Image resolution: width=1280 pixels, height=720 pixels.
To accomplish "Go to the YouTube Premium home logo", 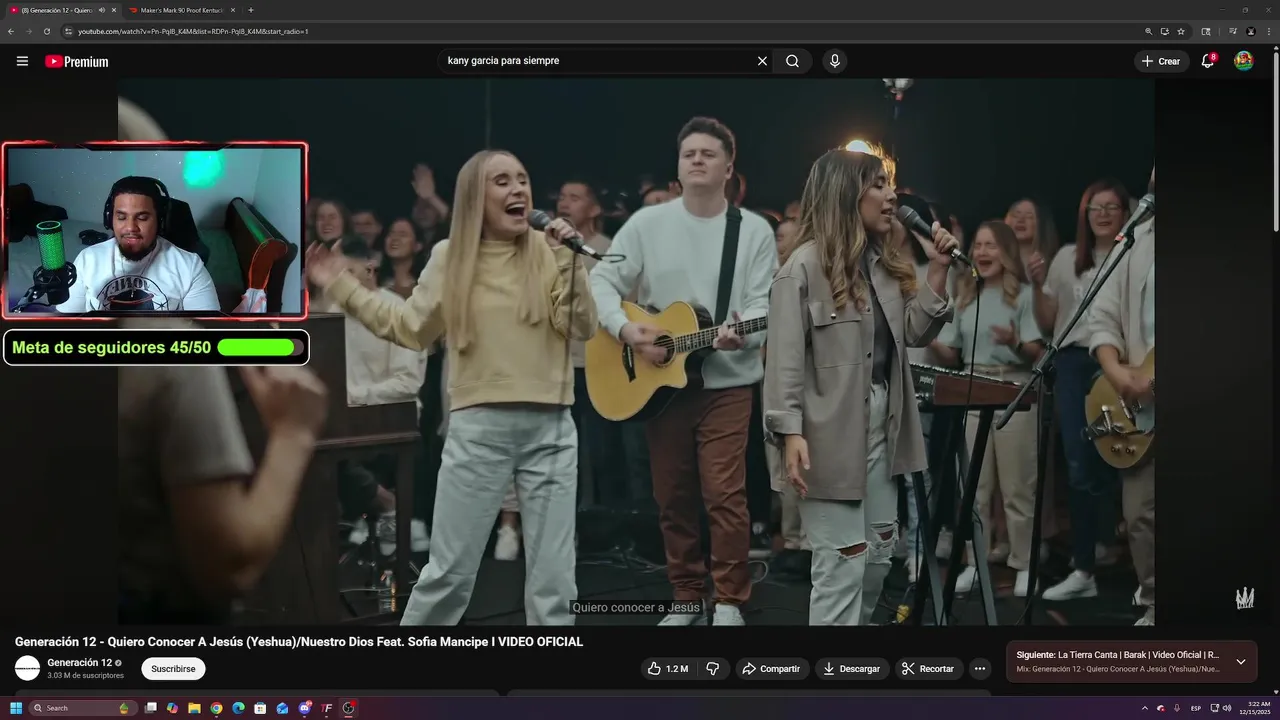I will (x=77, y=61).
